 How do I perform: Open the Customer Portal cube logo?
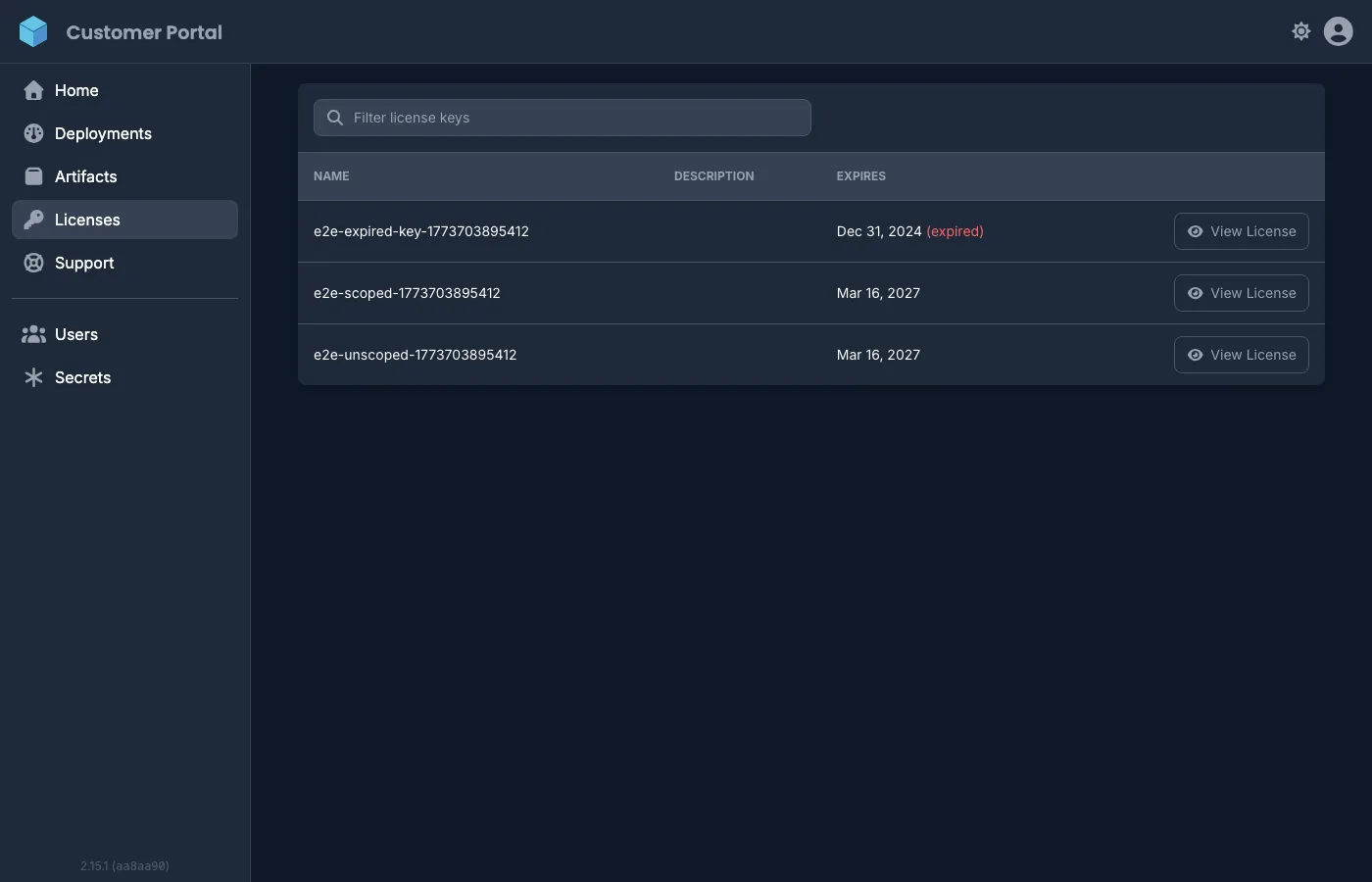pos(33,30)
